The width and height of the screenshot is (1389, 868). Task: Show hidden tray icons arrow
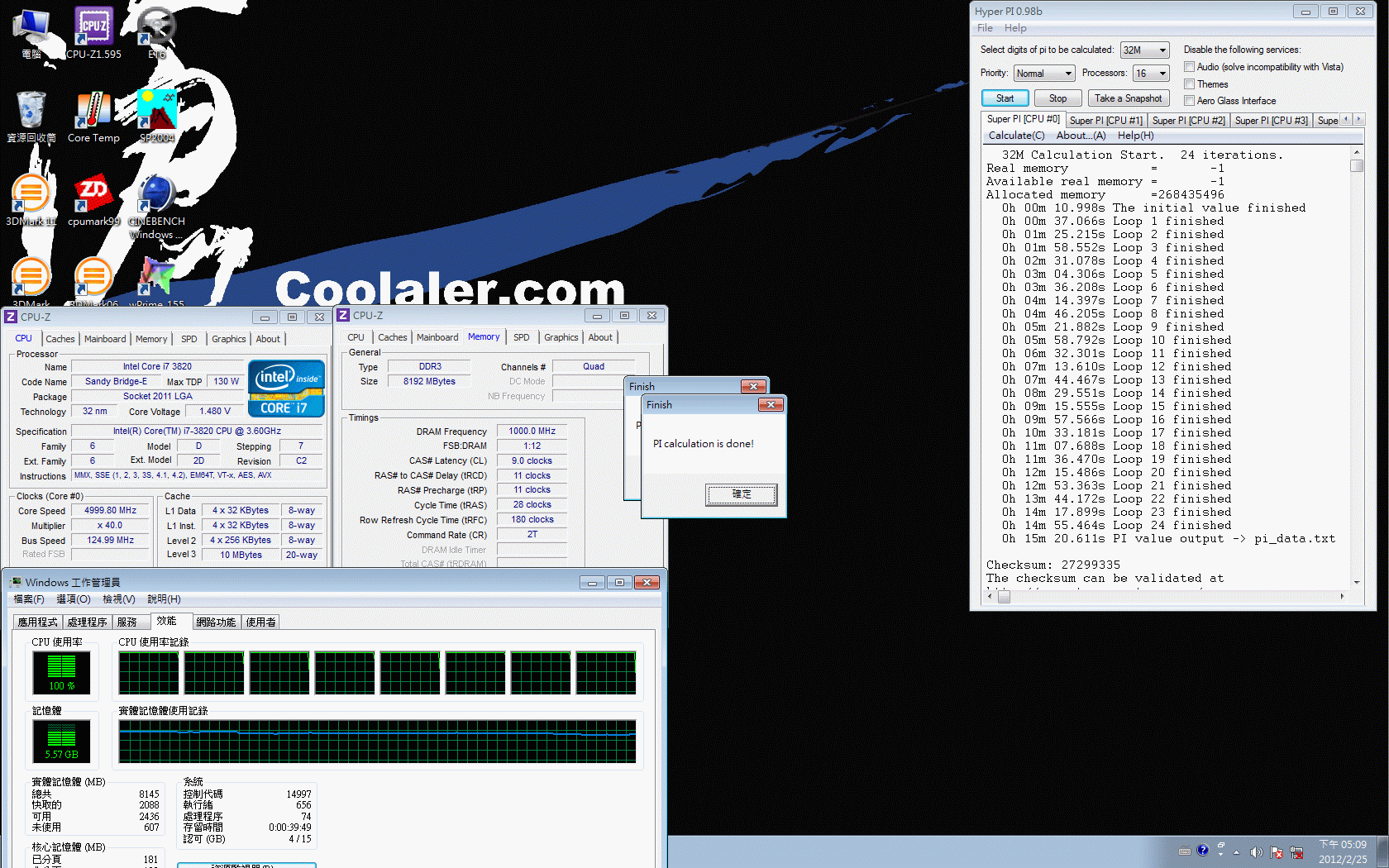point(1237,852)
